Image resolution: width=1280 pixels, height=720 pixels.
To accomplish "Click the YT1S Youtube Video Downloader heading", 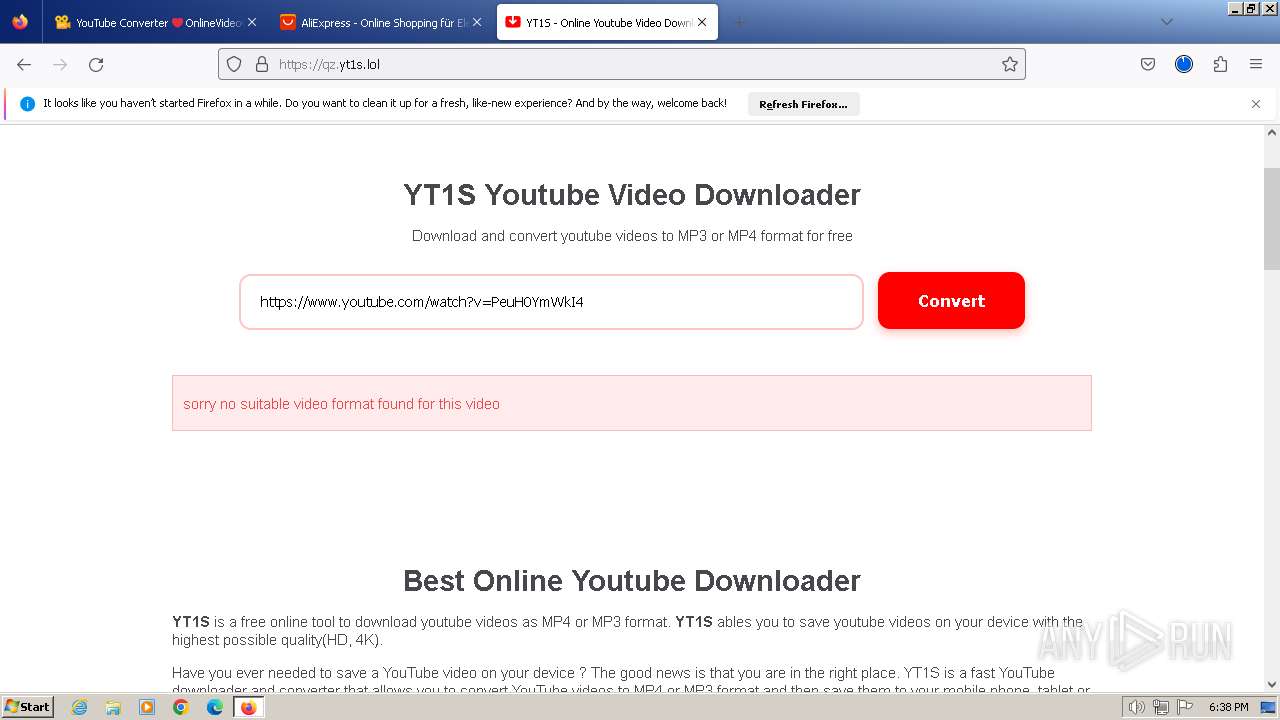I will pyautogui.click(x=632, y=195).
